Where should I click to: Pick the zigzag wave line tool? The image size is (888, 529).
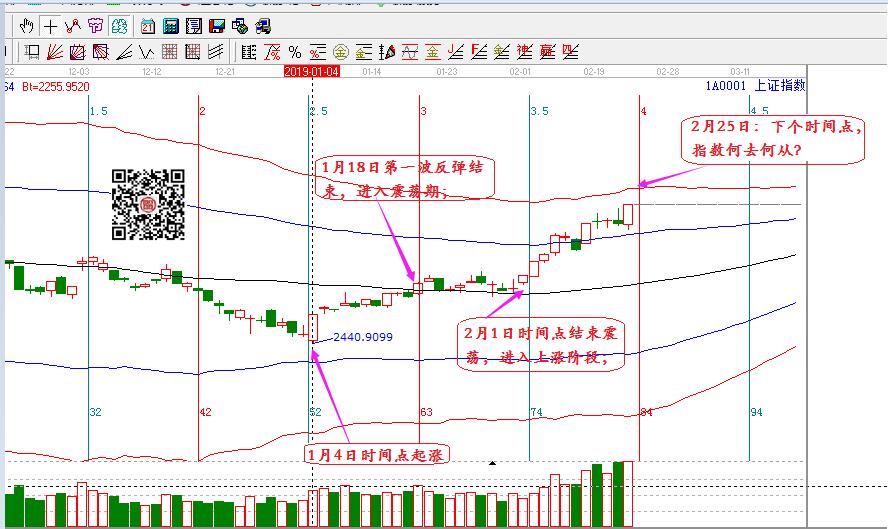pos(145,51)
